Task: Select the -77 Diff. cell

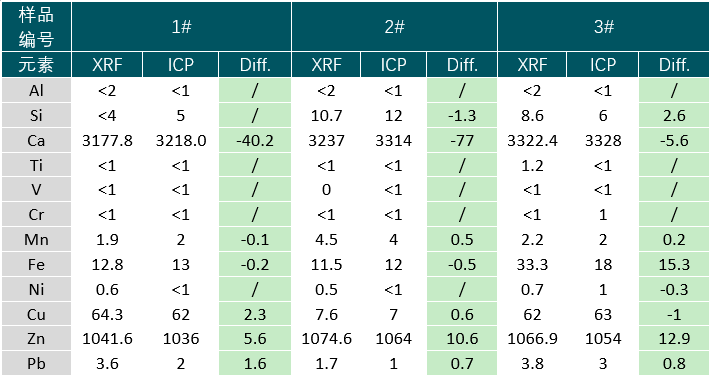Action: coord(462,141)
